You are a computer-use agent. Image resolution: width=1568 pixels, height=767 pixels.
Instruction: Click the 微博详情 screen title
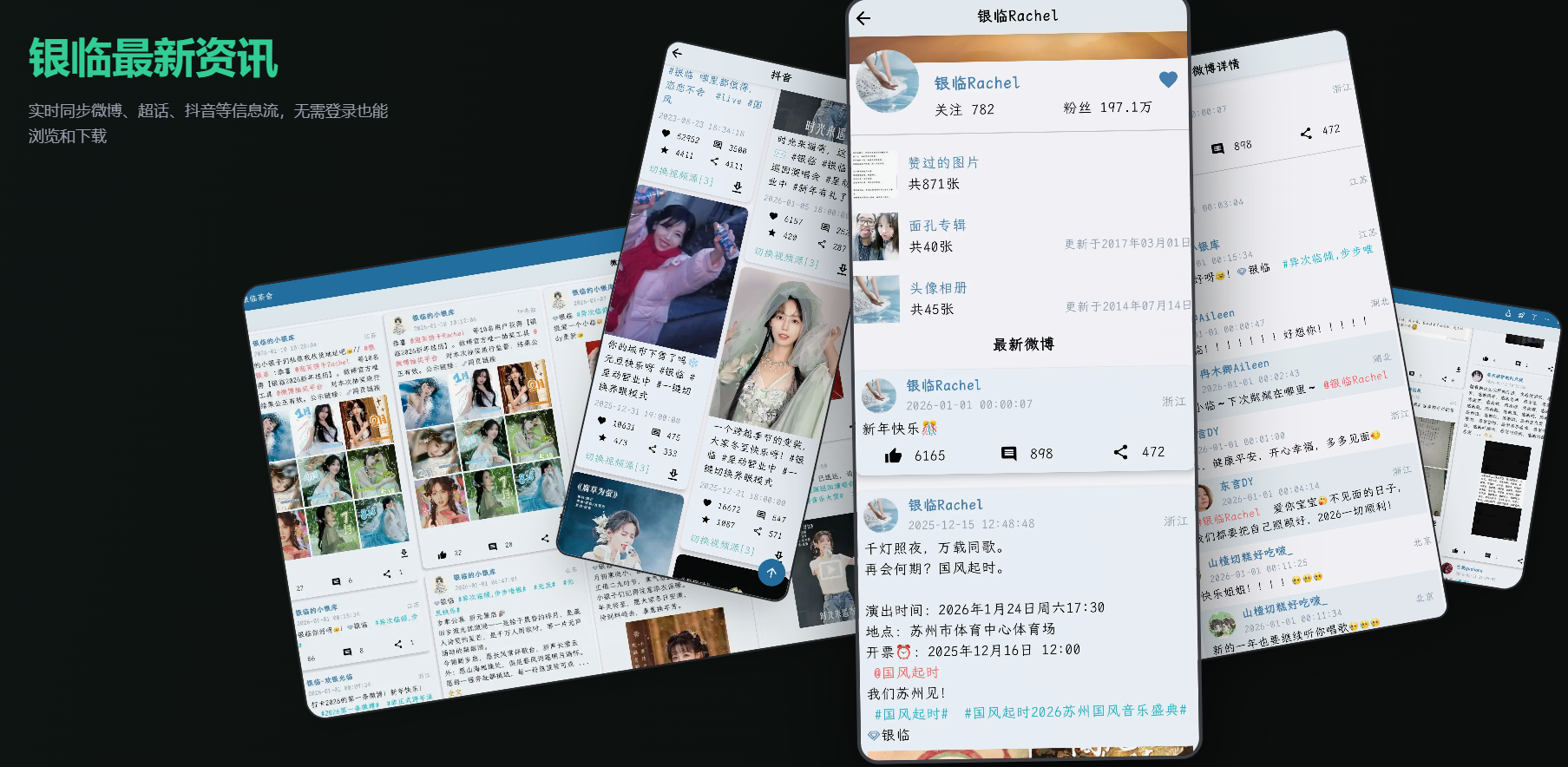(1216, 67)
